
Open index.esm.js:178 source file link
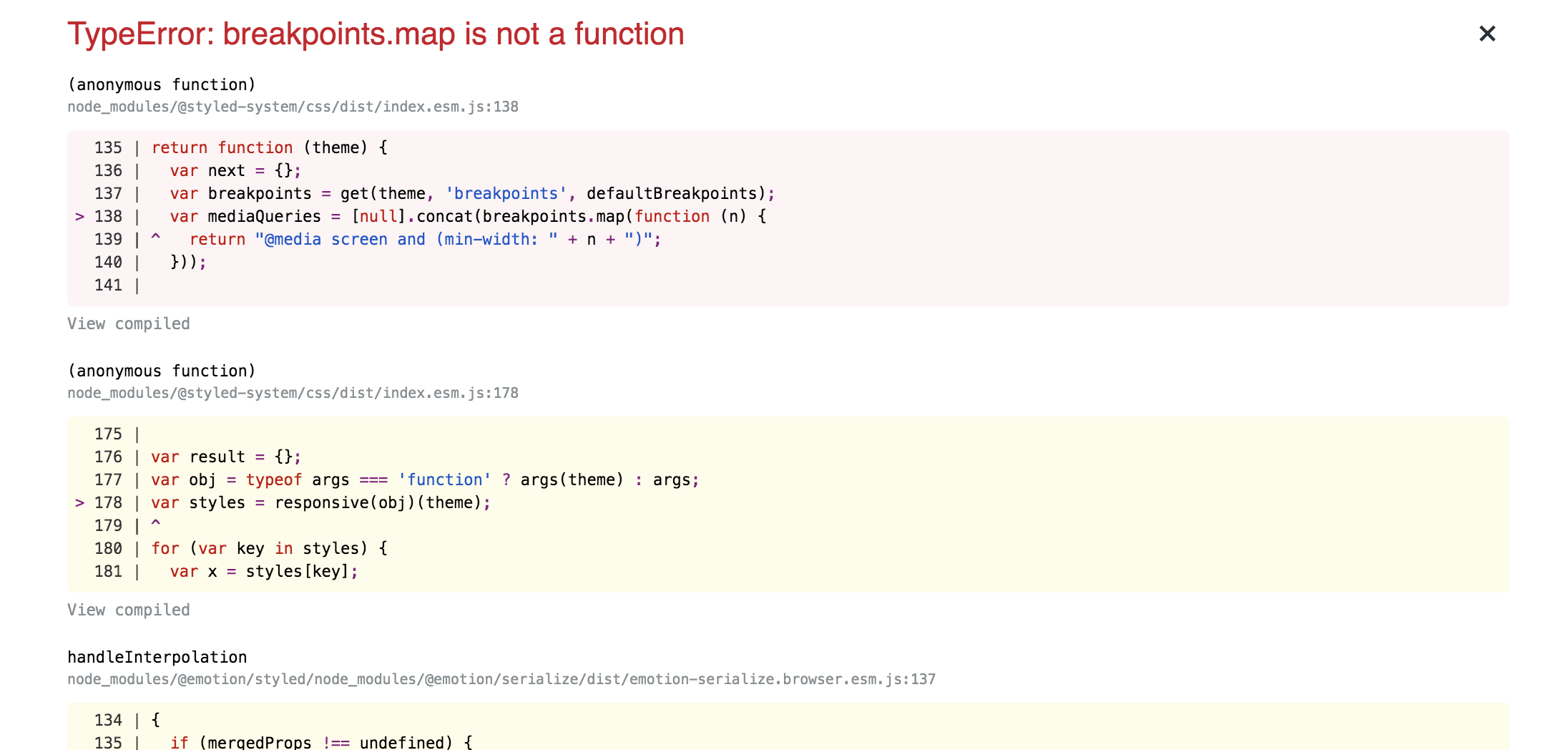pyautogui.click(x=293, y=393)
